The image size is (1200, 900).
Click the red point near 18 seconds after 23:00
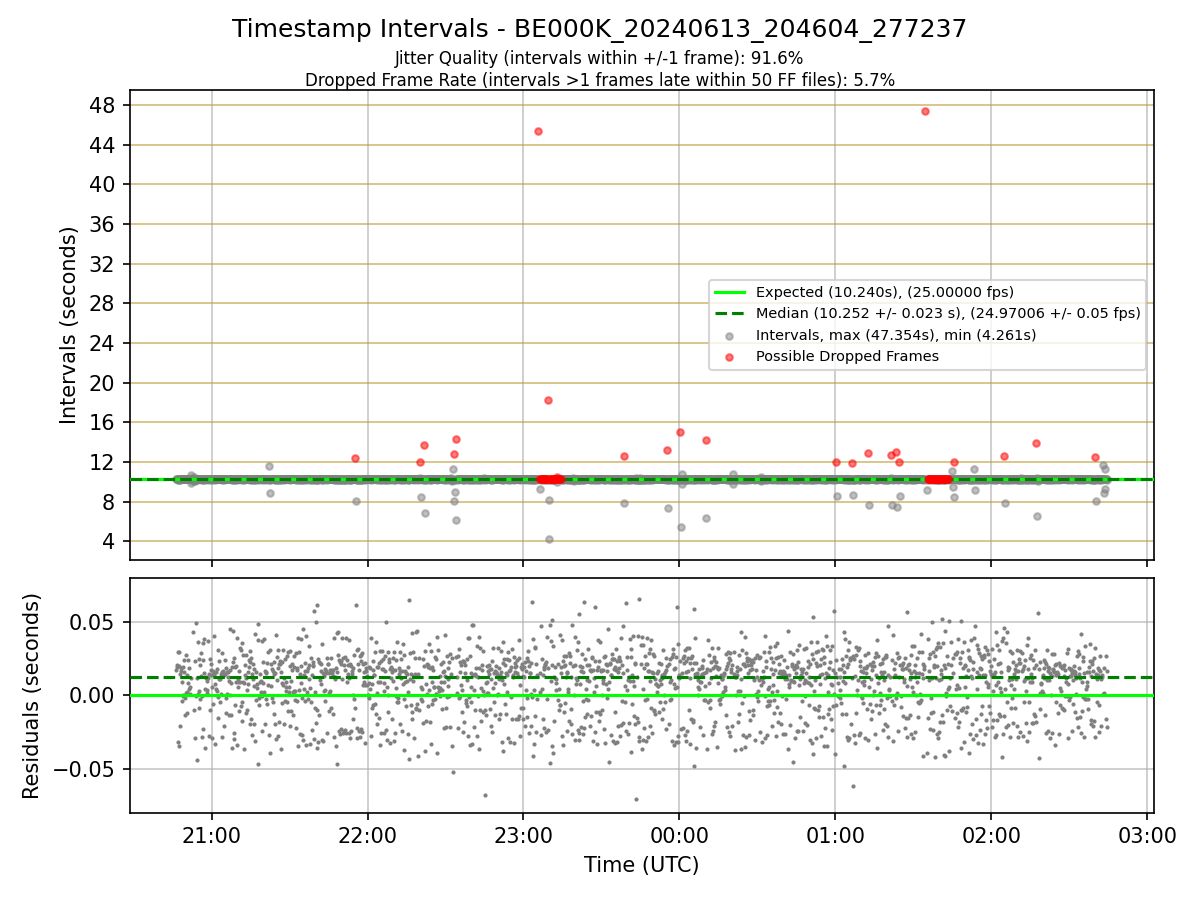coord(548,400)
